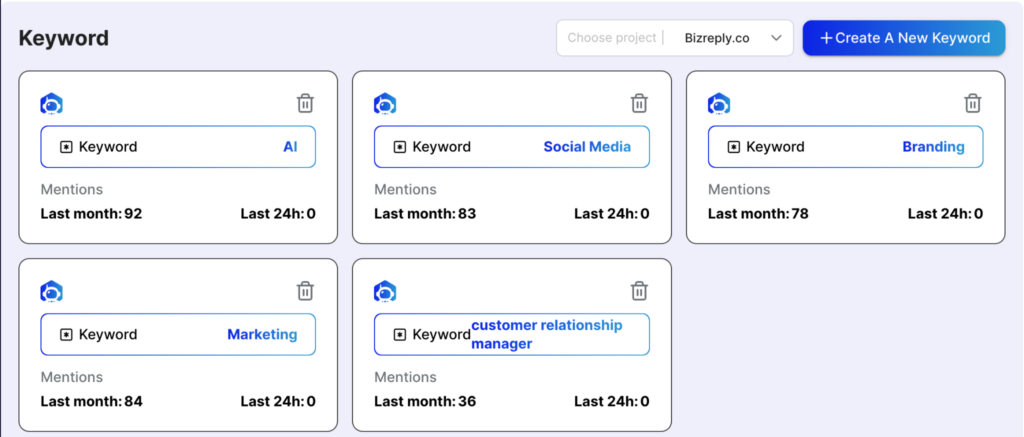This screenshot has height=437, width=1024.
Task: Click the plus icon in Create button
Action: (x=826, y=38)
